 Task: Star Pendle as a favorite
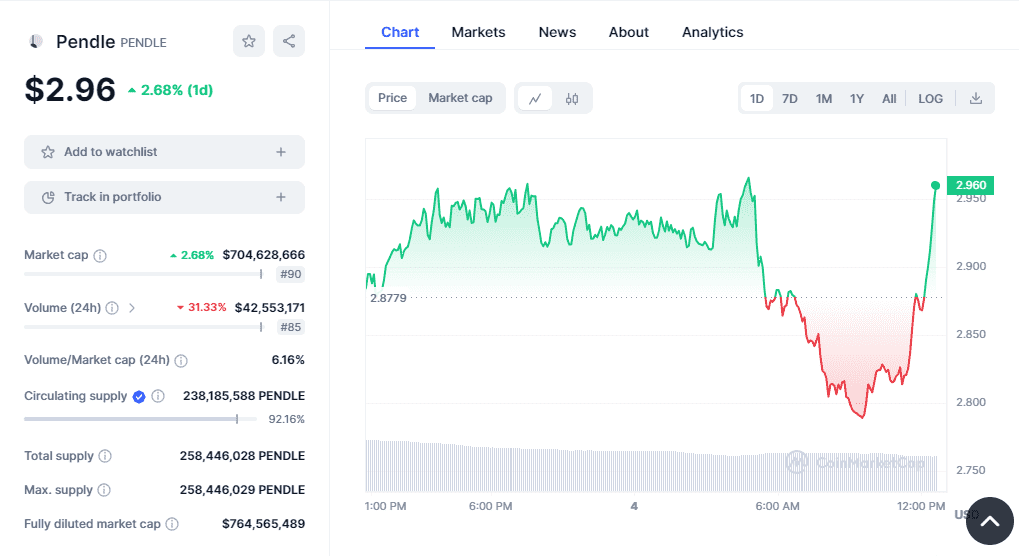(x=249, y=42)
